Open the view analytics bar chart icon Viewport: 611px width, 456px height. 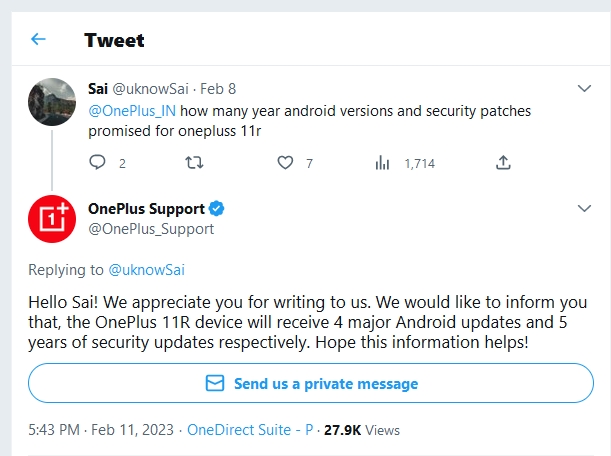click(381, 163)
